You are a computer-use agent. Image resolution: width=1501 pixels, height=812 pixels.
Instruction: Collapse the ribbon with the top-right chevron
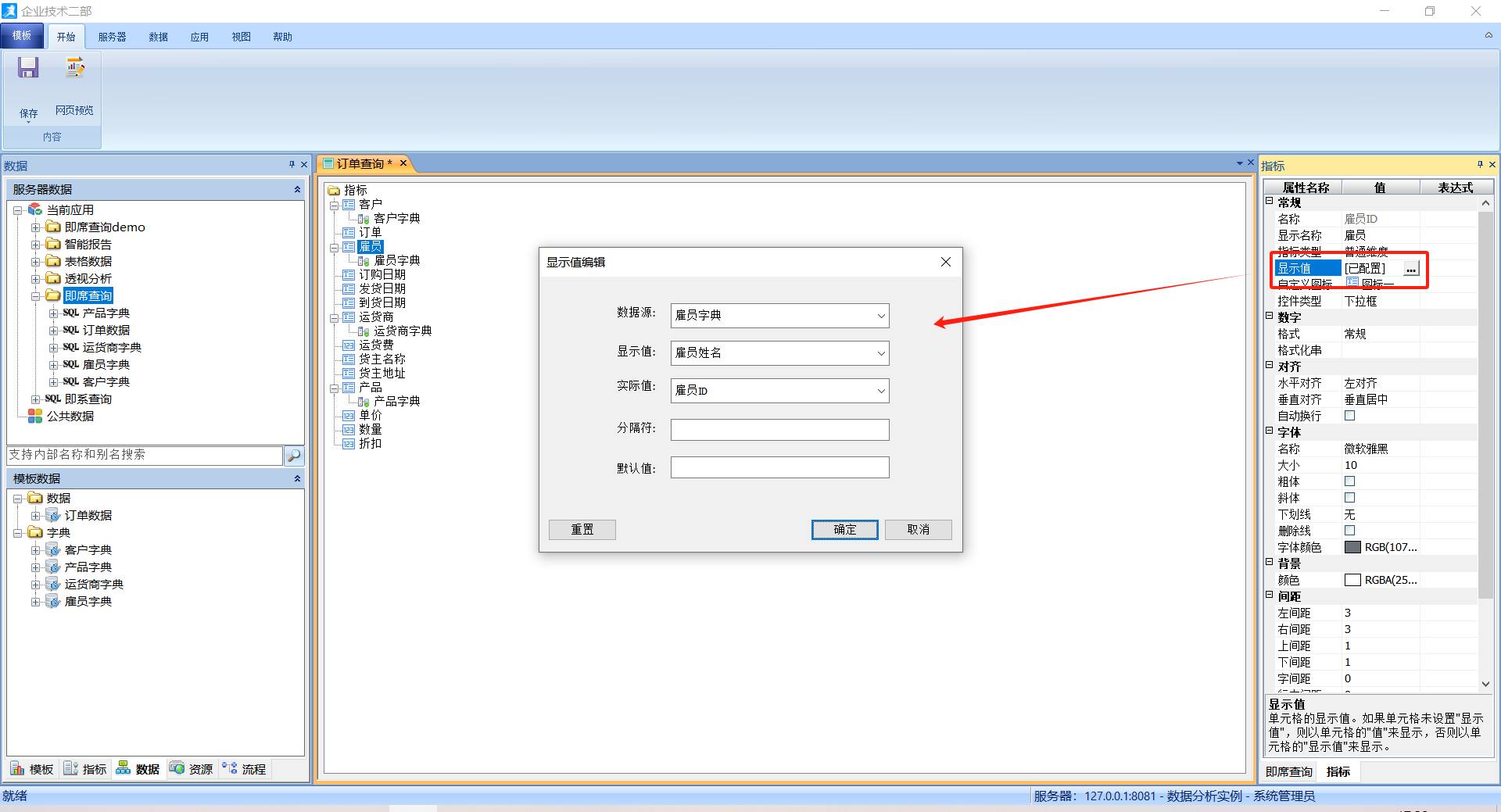coord(1488,36)
